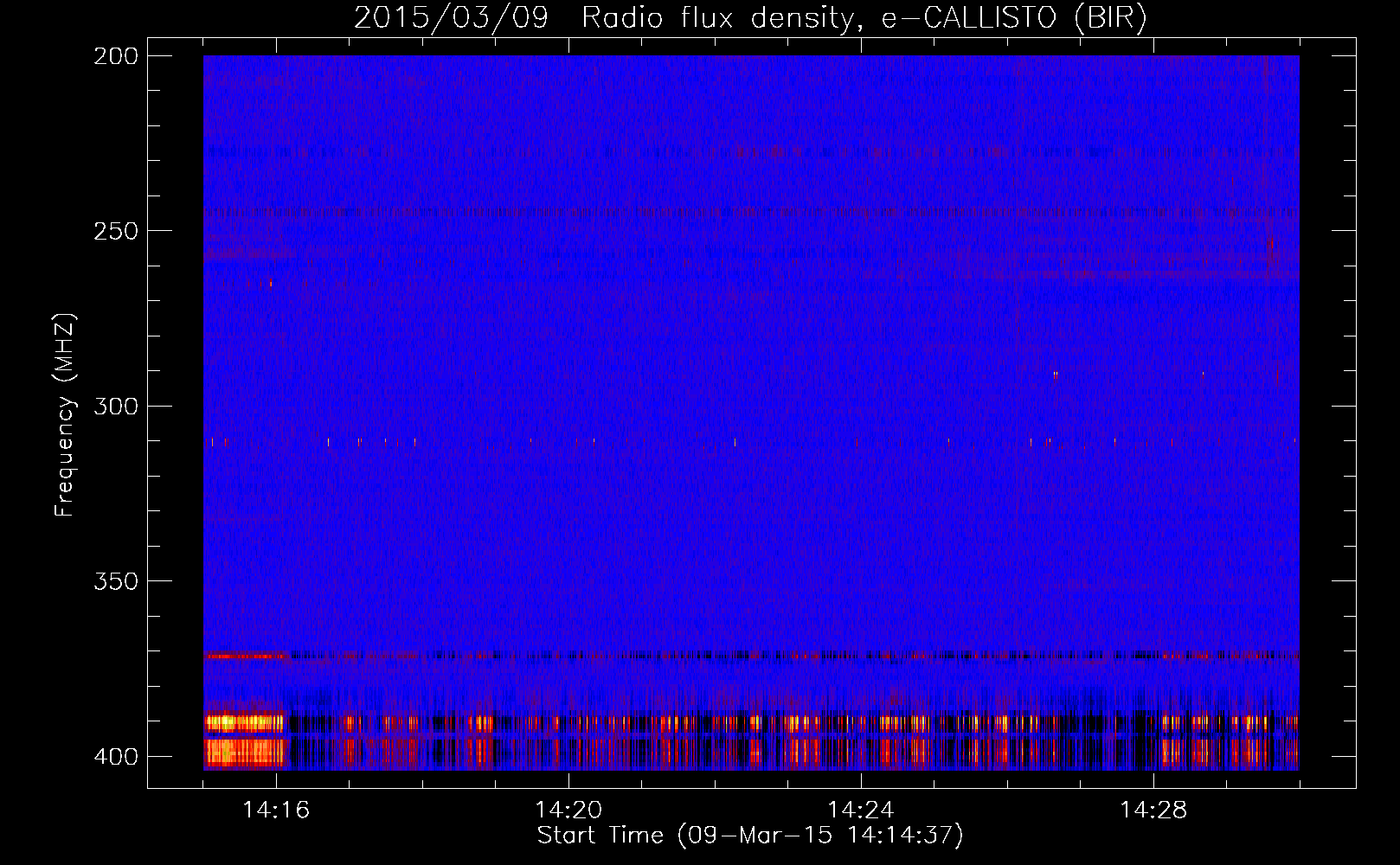Click the 250 frequency tick label
The image size is (1400, 865).
pos(116,231)
